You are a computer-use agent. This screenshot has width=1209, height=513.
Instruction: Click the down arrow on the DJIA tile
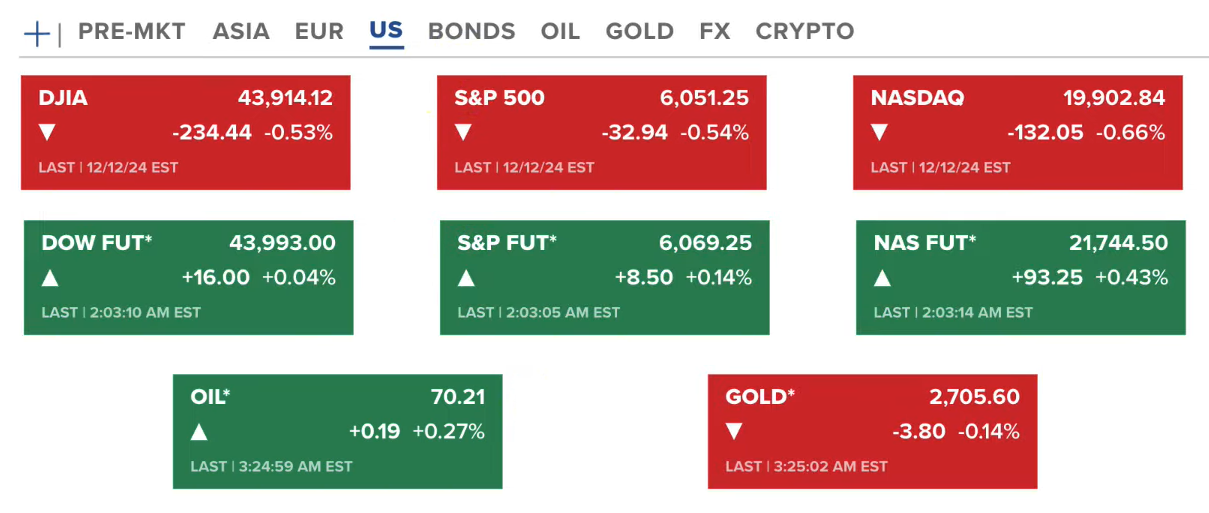point(47,132)
